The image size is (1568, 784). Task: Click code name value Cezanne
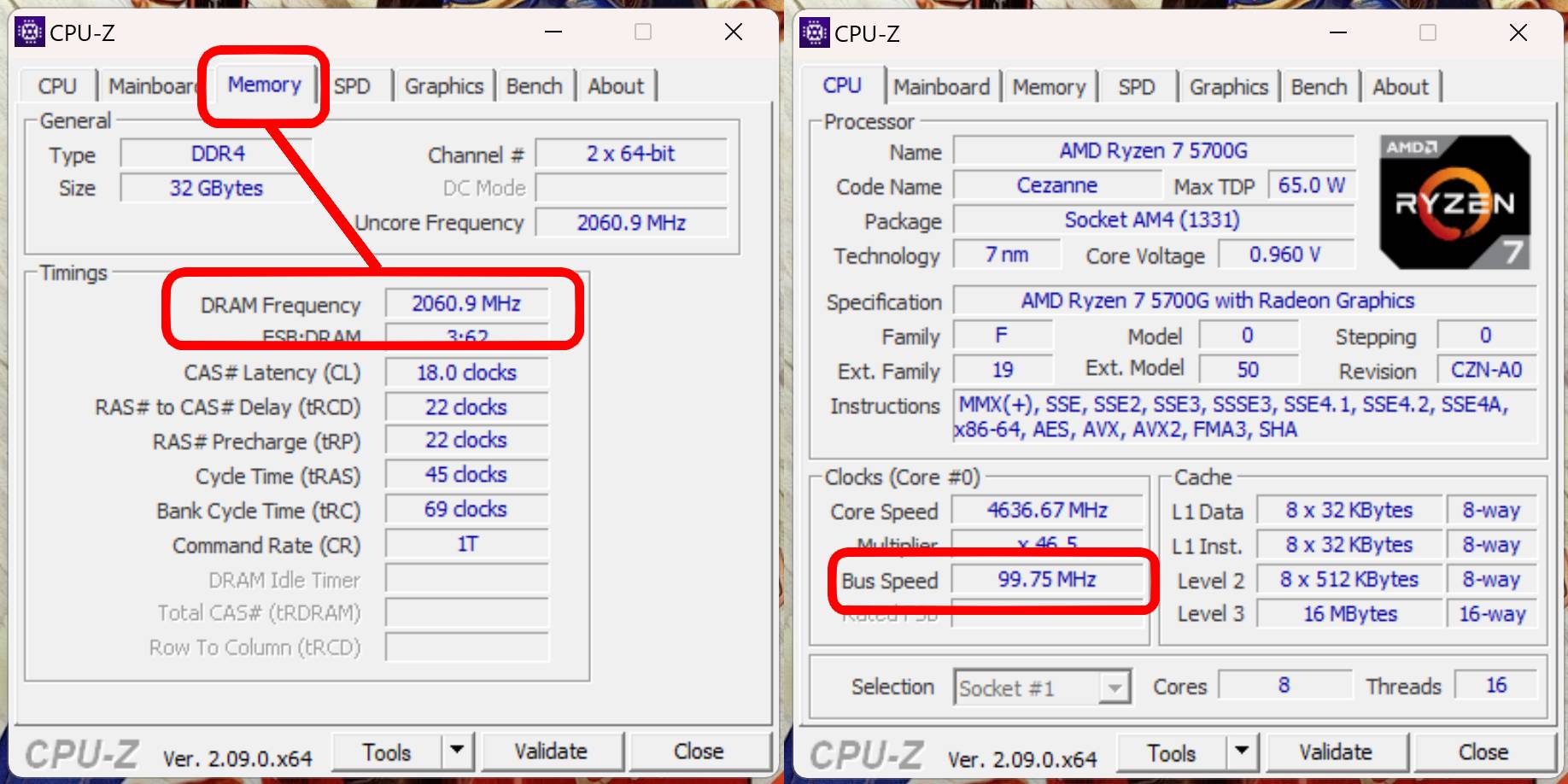(x=1057, y=185)
